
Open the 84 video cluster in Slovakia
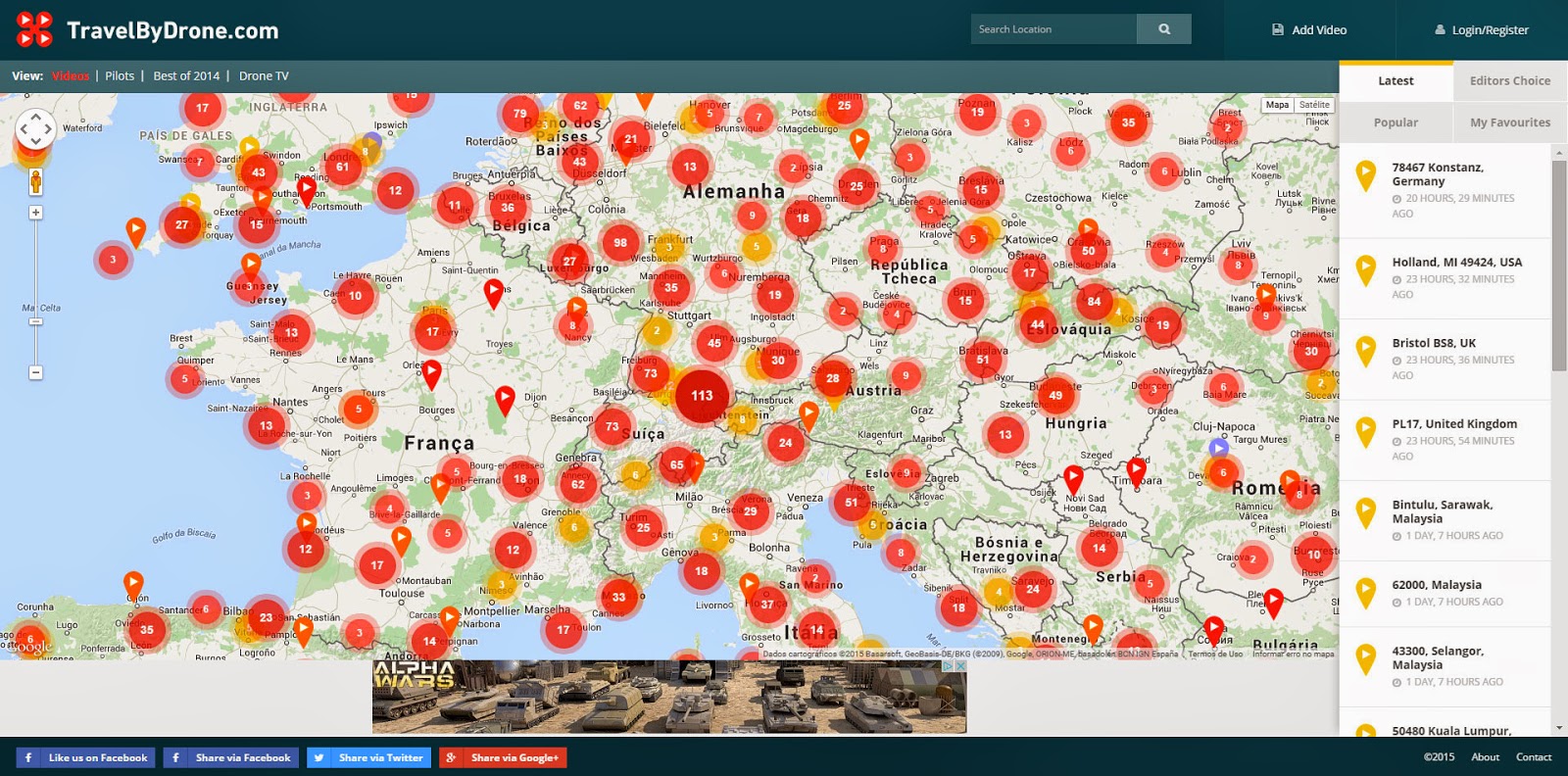click(1094, 302)
